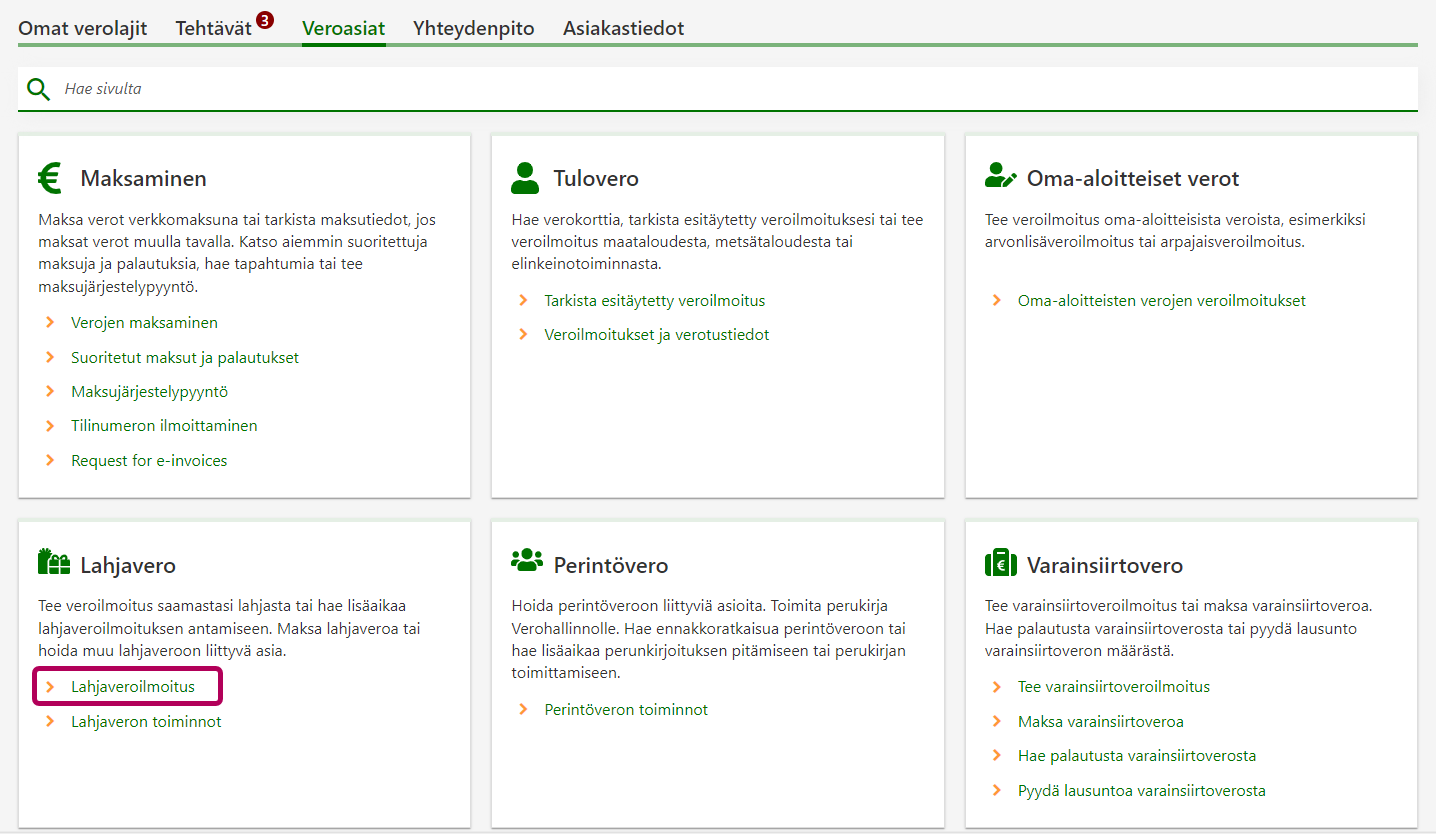
Task: Open the Lahjaveroilmoitus link
Action: pos(132,687)
